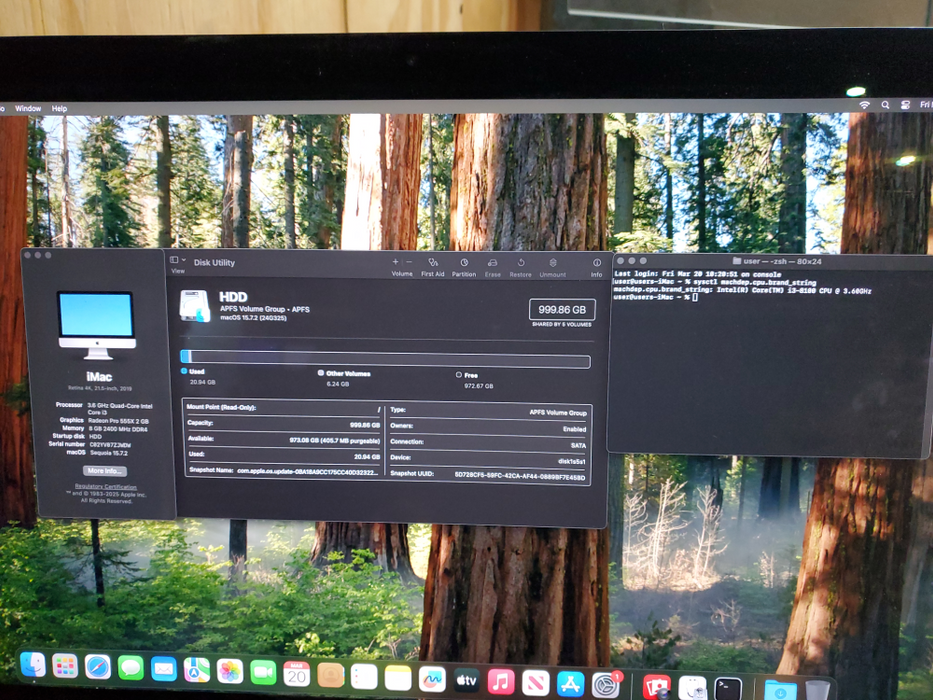This screenshot has width=933, height=700.
Task: Click the Wi-Fi menu bar icon
Action: [865, 105]
